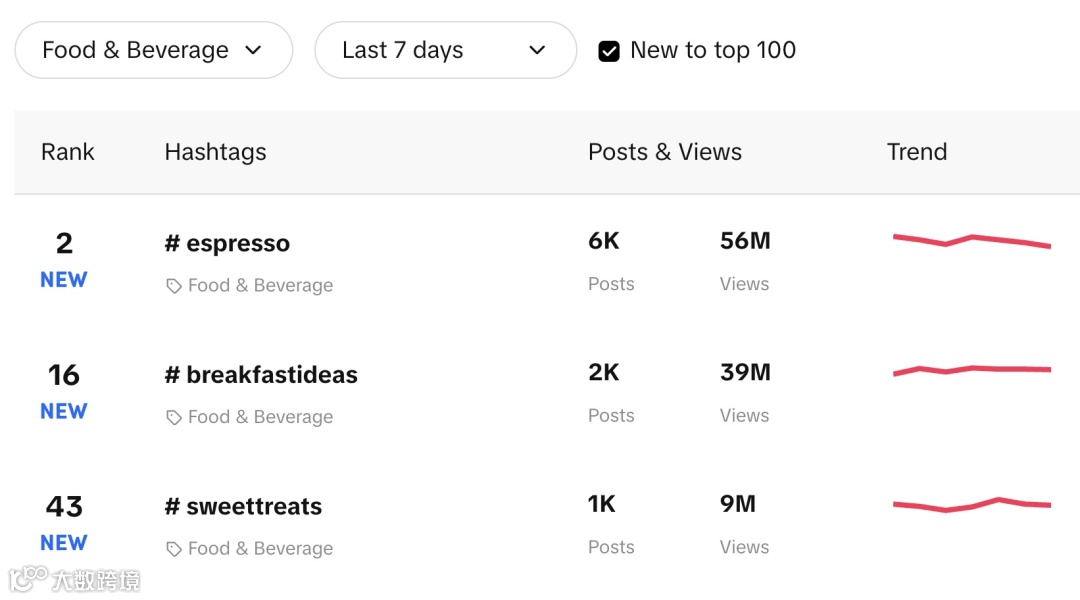This screenshot has width=1080, height=600.
Task: Open the # breakfastideas hashtag link
Action: [x=261, y=375]
